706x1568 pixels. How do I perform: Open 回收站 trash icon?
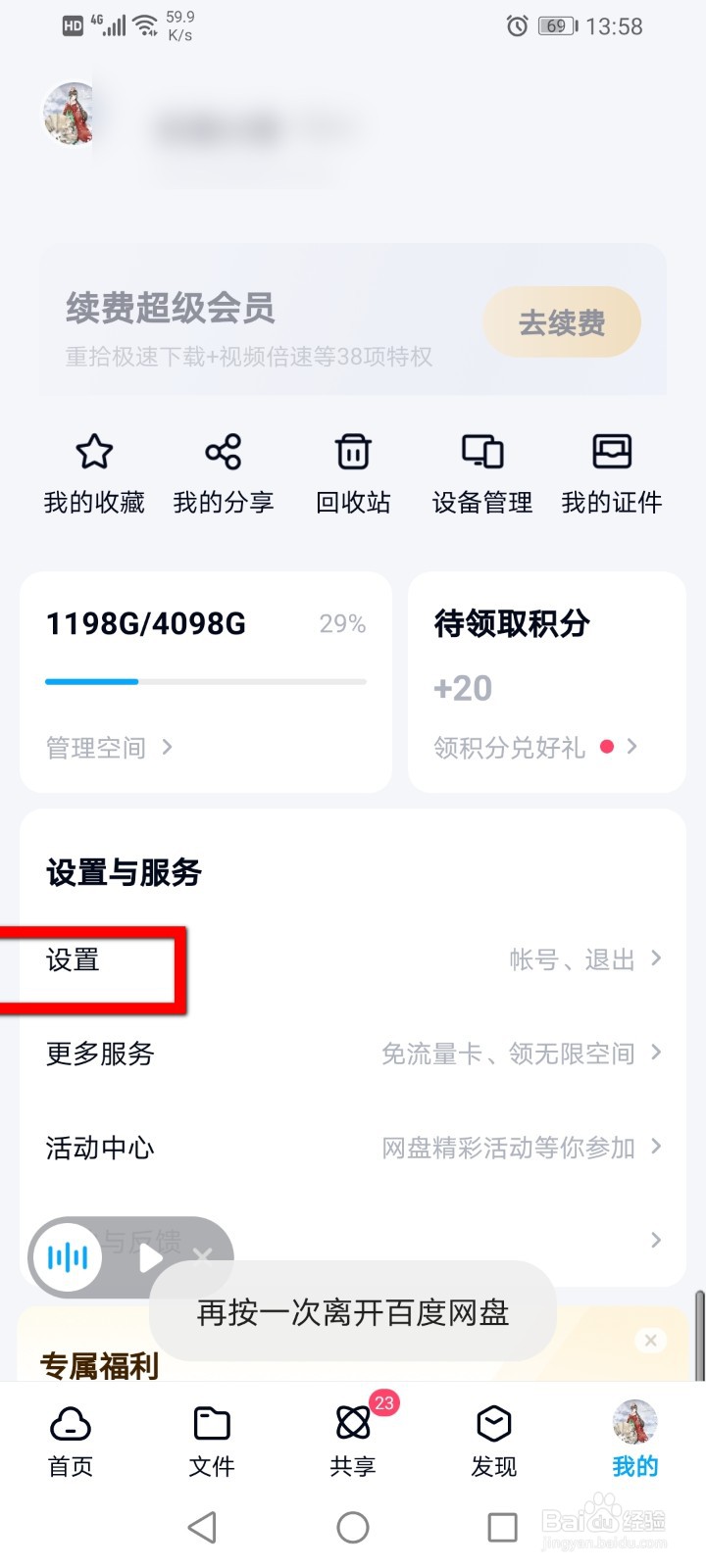pyautogui.click(x=353, y=452)
